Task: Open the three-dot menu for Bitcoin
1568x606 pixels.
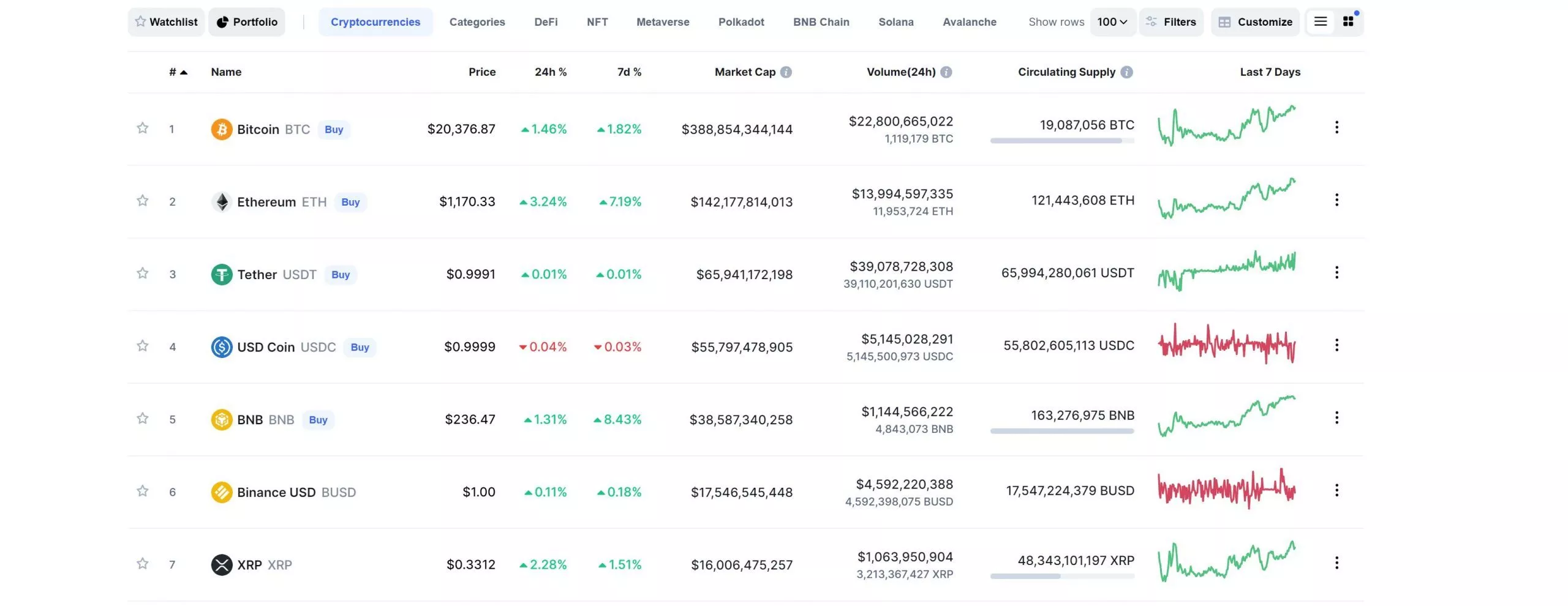Action: tap(1336, 127)
